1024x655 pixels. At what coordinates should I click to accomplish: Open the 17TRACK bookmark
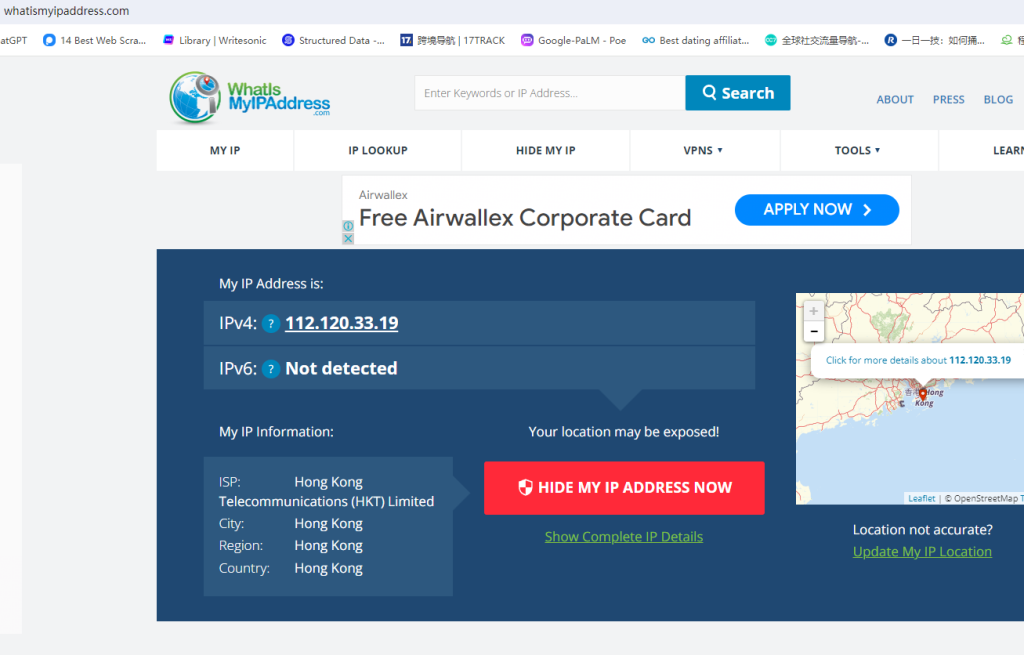452,41
